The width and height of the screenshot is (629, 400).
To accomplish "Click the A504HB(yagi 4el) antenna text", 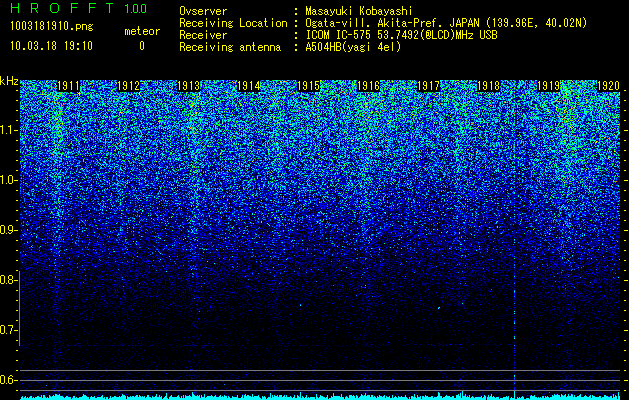I will (x=353, y=47).
